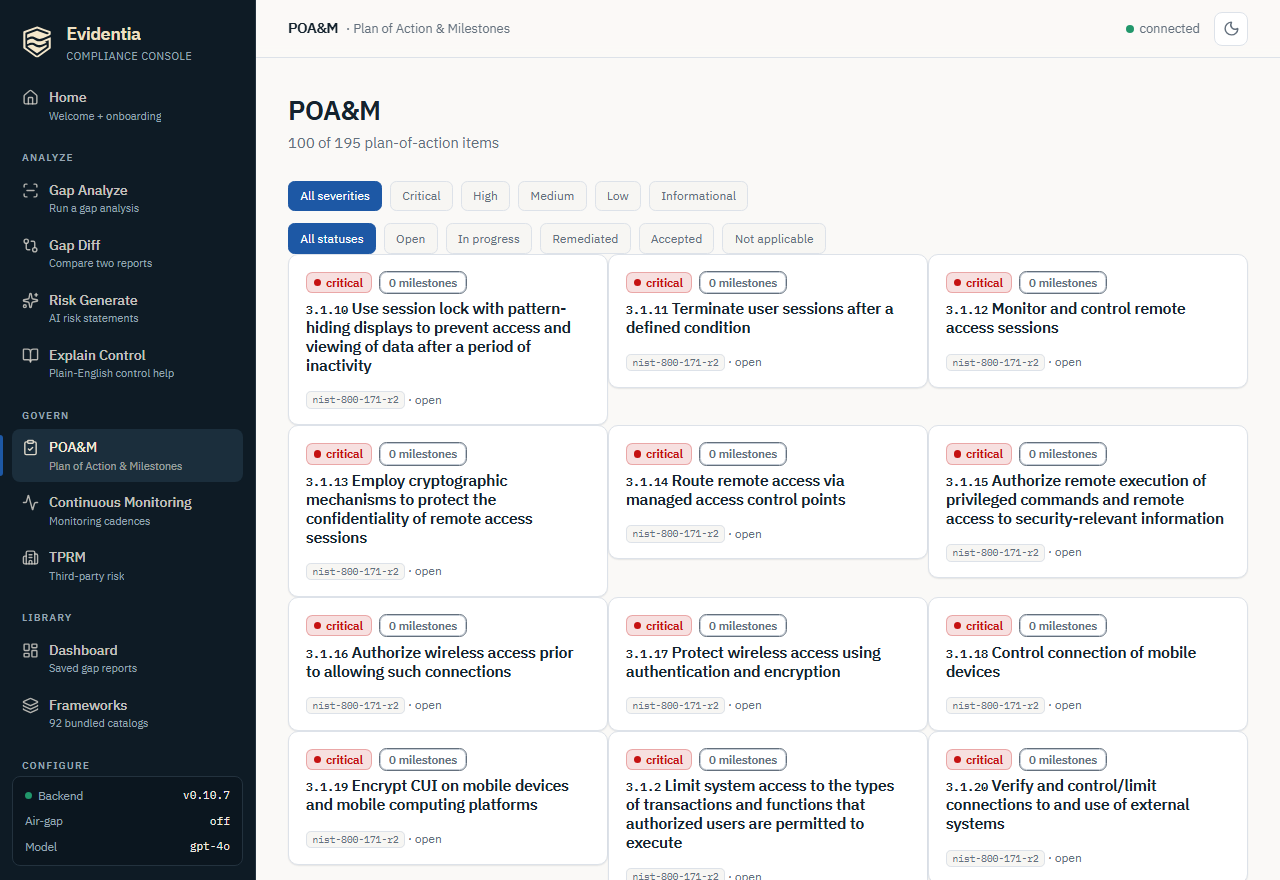Open 3.1.20 external systems card
Screen dimensions: 1280x880
[1087, 806]
